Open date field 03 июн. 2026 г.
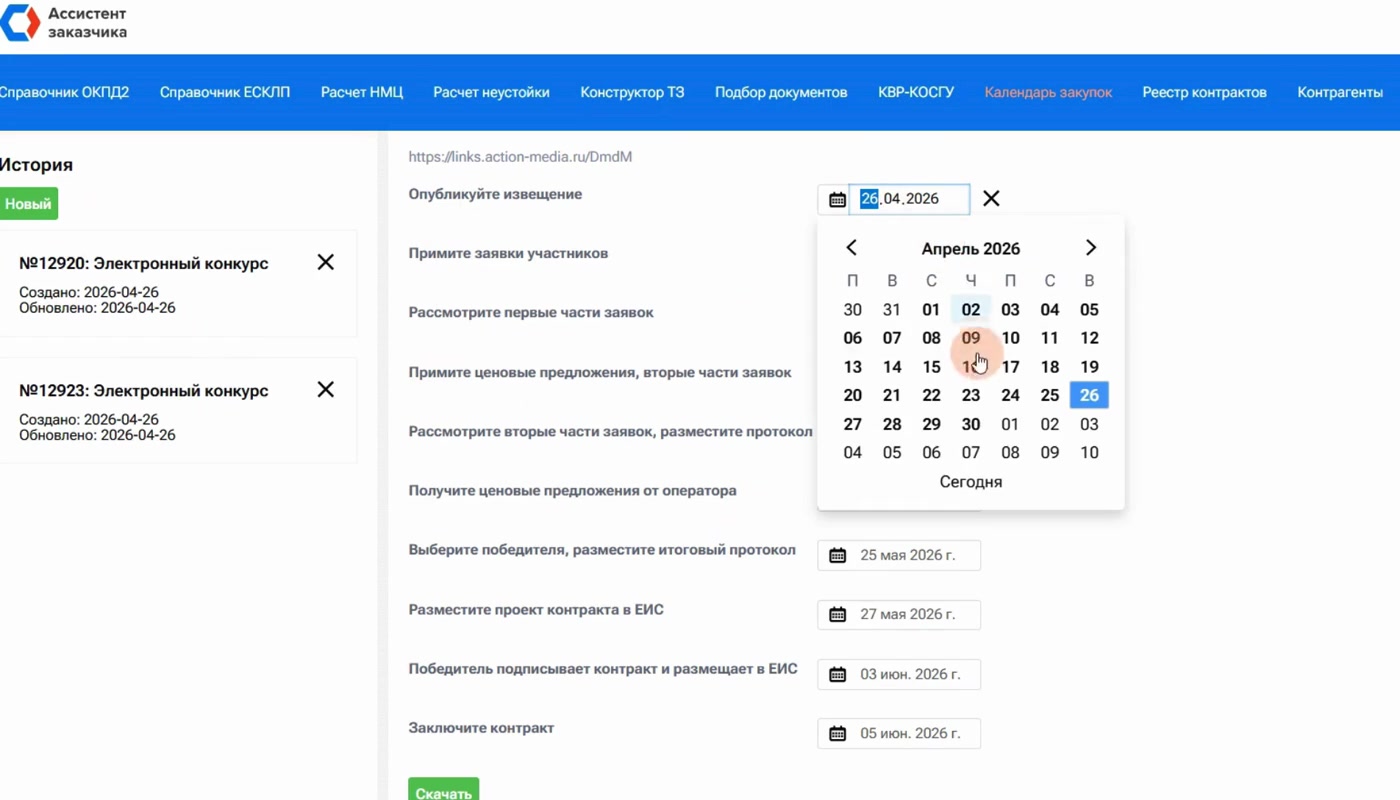The width and height of the screenshot is (1400, 800). tap(899, 674)
